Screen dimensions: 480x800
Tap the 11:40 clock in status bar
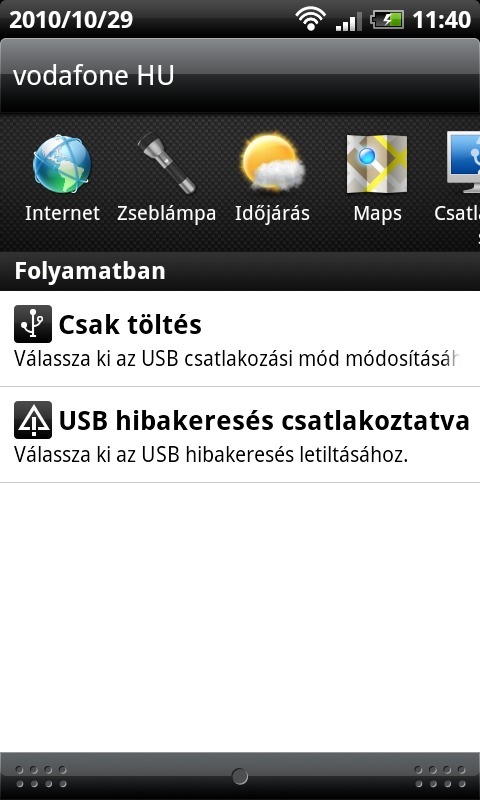click(441, 20)
